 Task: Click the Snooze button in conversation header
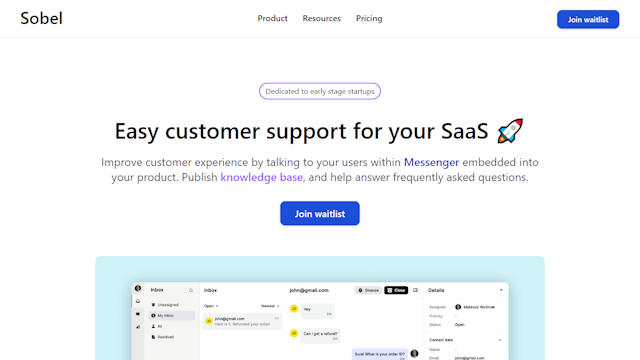coord(368,290)
